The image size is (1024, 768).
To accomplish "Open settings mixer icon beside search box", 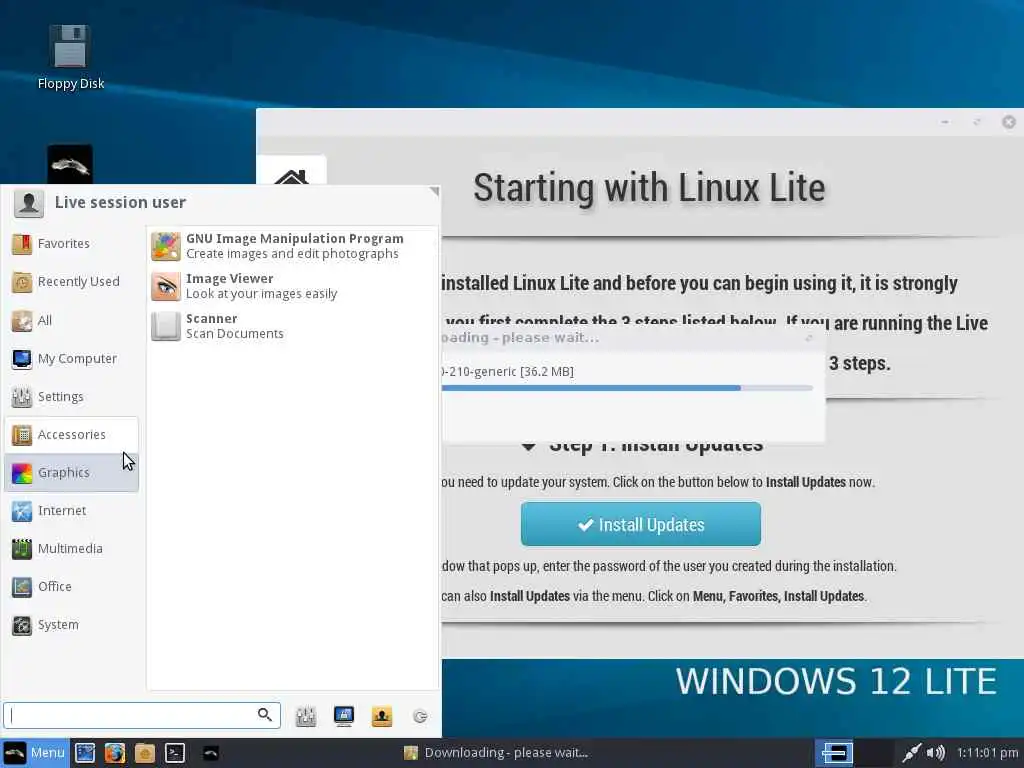I will (x=306, y=716).
